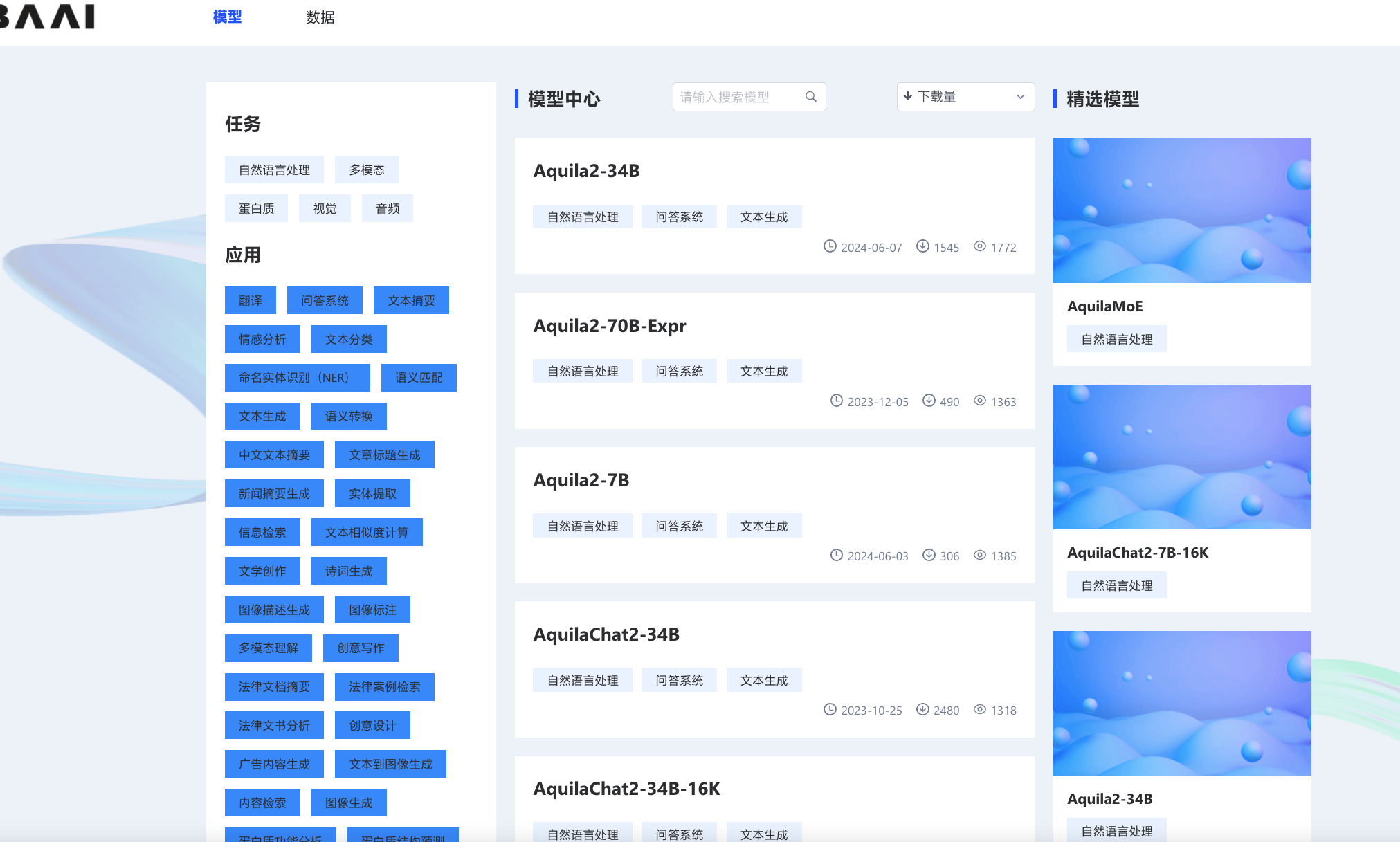Select the 广告内容生成 tag

click(x=274, y=764)
